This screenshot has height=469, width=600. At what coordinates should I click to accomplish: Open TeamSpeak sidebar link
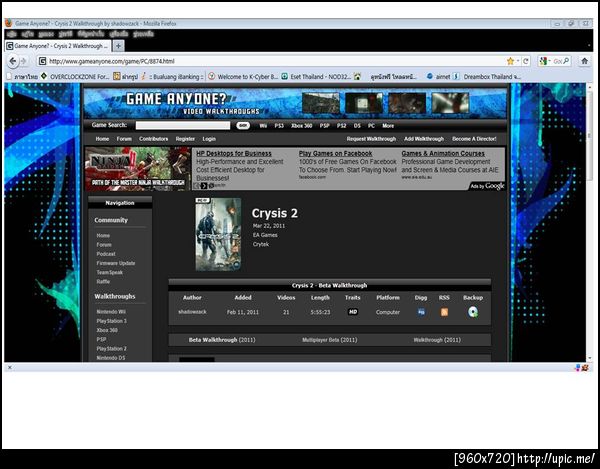point(109,272)
